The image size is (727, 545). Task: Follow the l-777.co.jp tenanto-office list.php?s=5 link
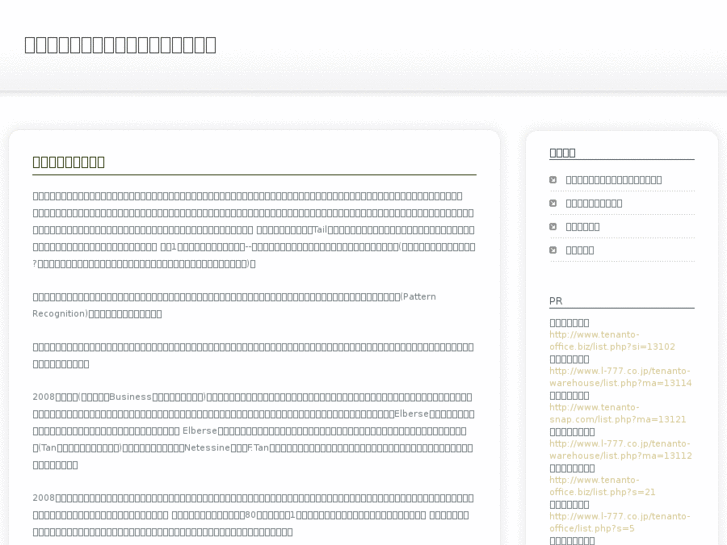coord(620,522)
